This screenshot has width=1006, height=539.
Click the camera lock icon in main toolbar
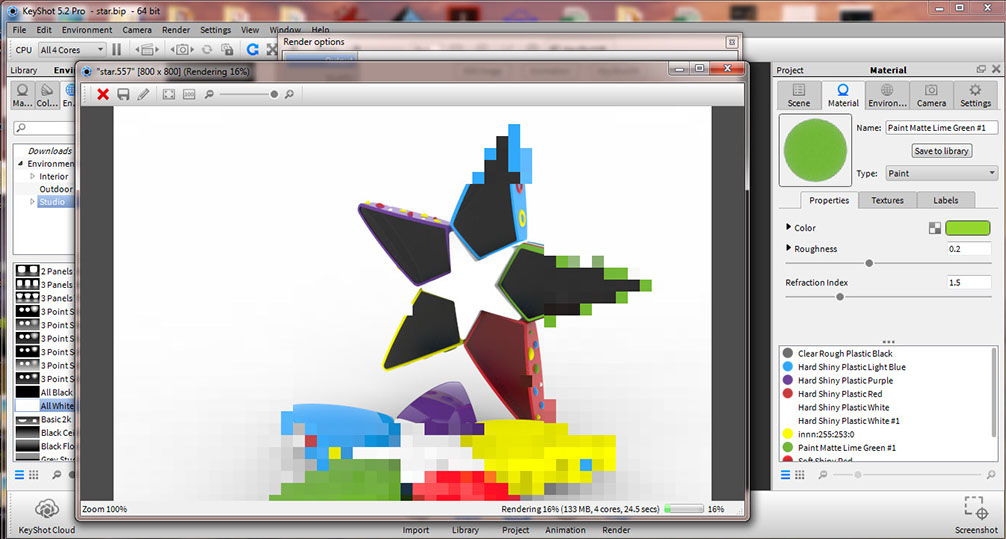coord(227,49)
